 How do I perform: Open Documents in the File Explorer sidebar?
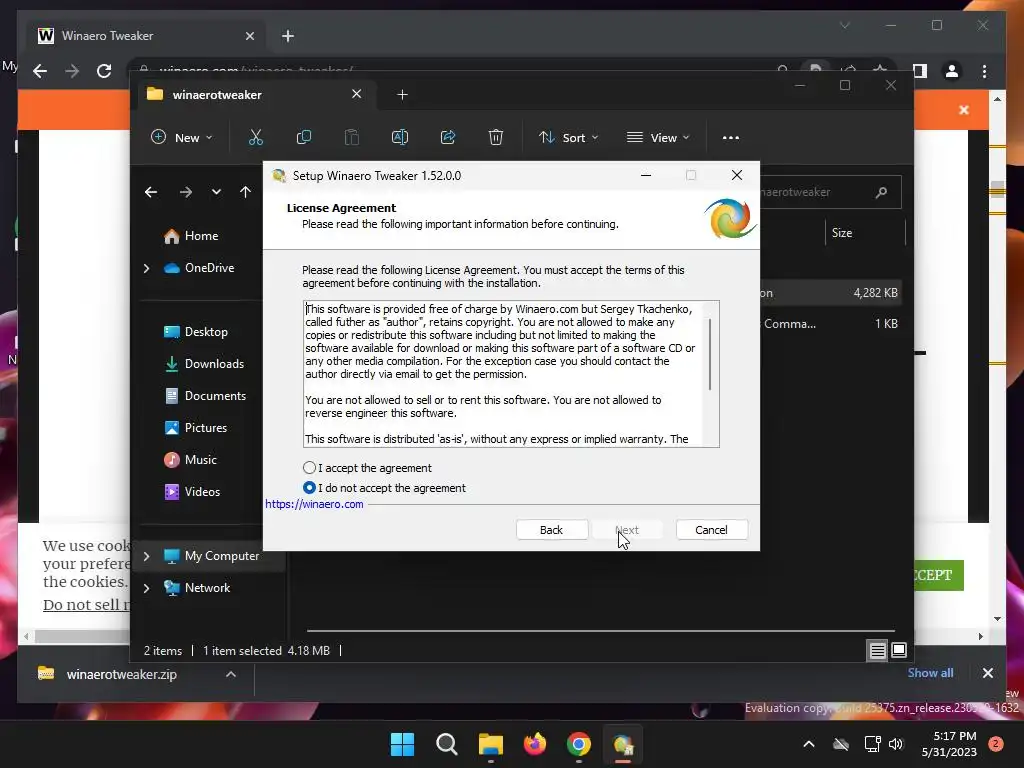pos(204,396)
